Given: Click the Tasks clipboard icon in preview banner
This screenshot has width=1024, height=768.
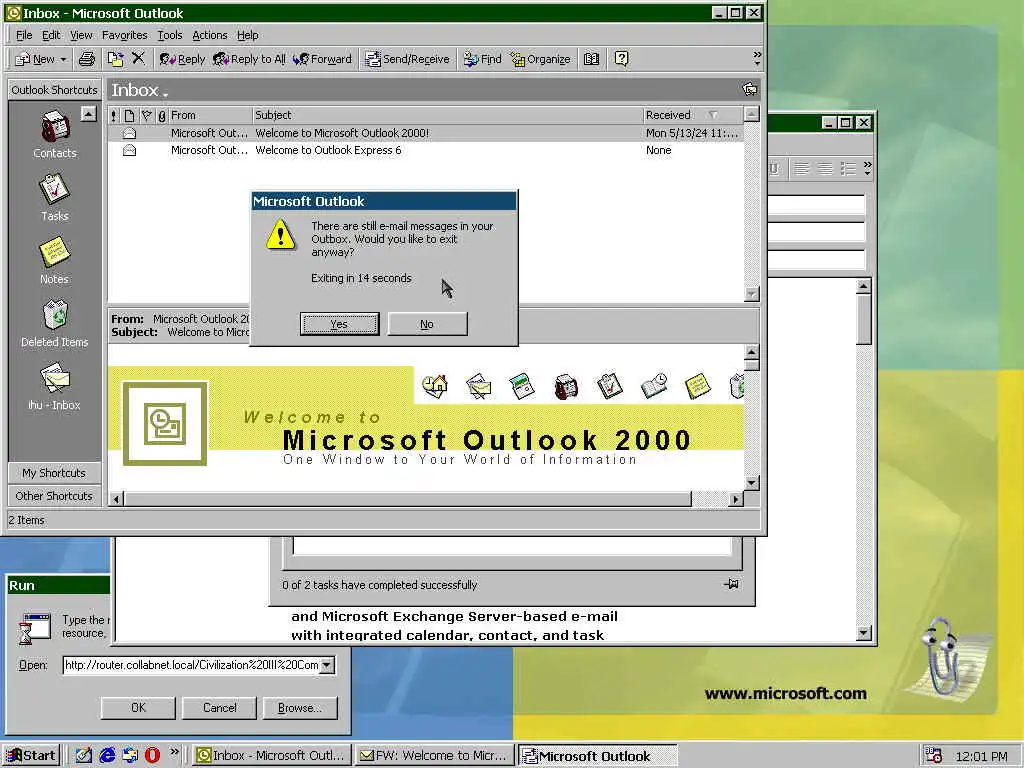Looking at the screenshot, I should 609,385.
